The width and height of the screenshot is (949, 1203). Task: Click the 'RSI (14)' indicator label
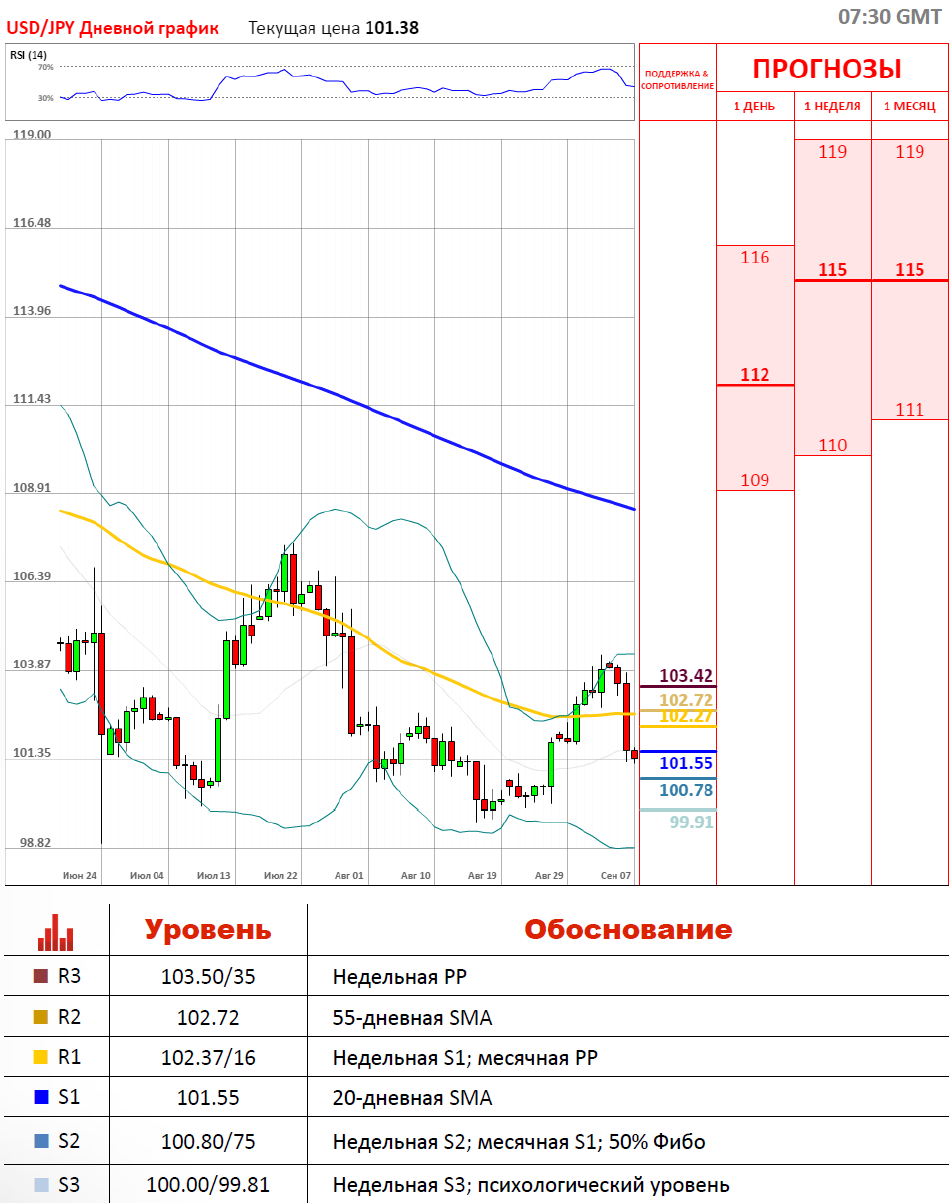(29, 55)
